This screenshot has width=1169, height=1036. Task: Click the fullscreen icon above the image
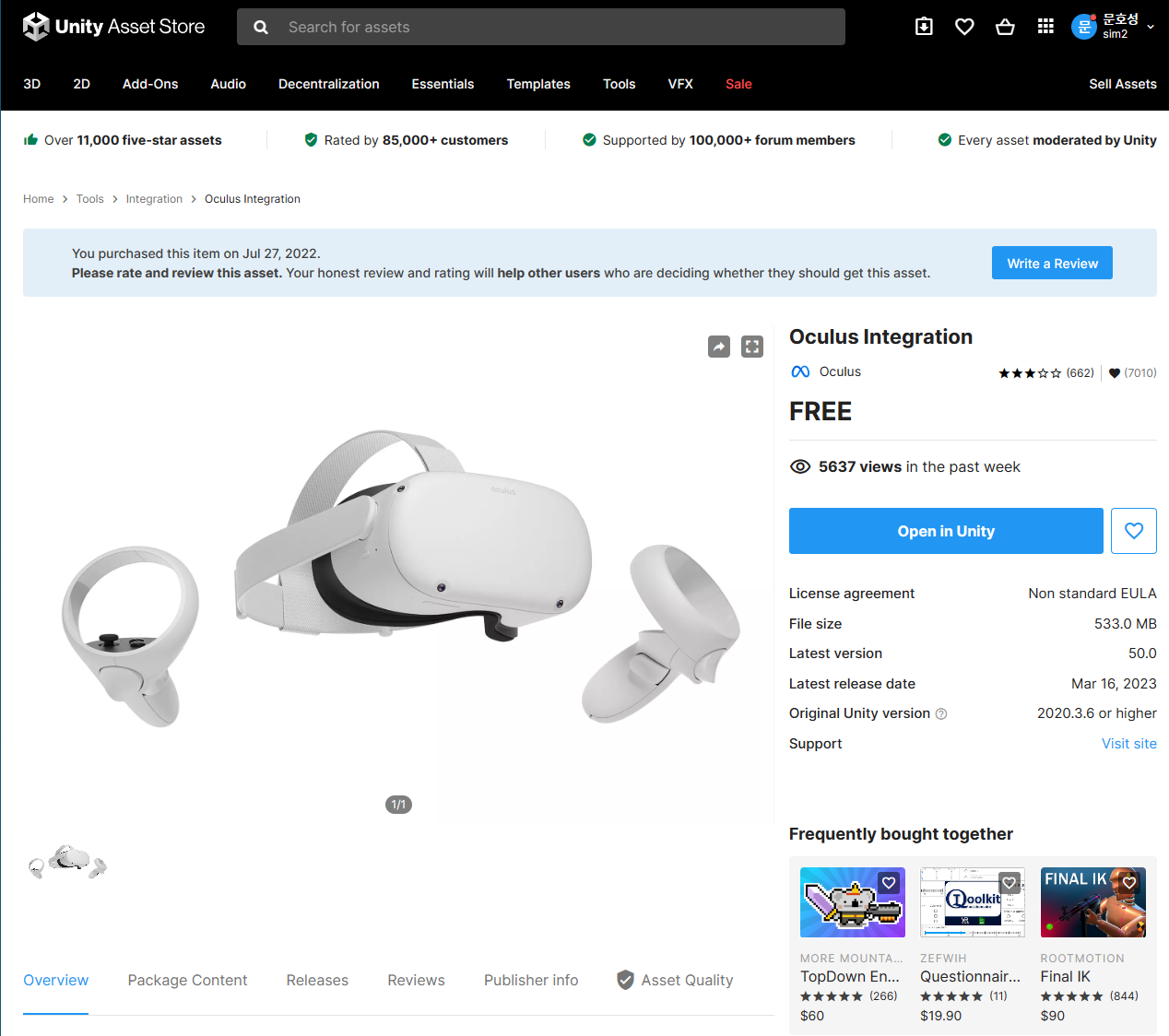pos(752,347)
